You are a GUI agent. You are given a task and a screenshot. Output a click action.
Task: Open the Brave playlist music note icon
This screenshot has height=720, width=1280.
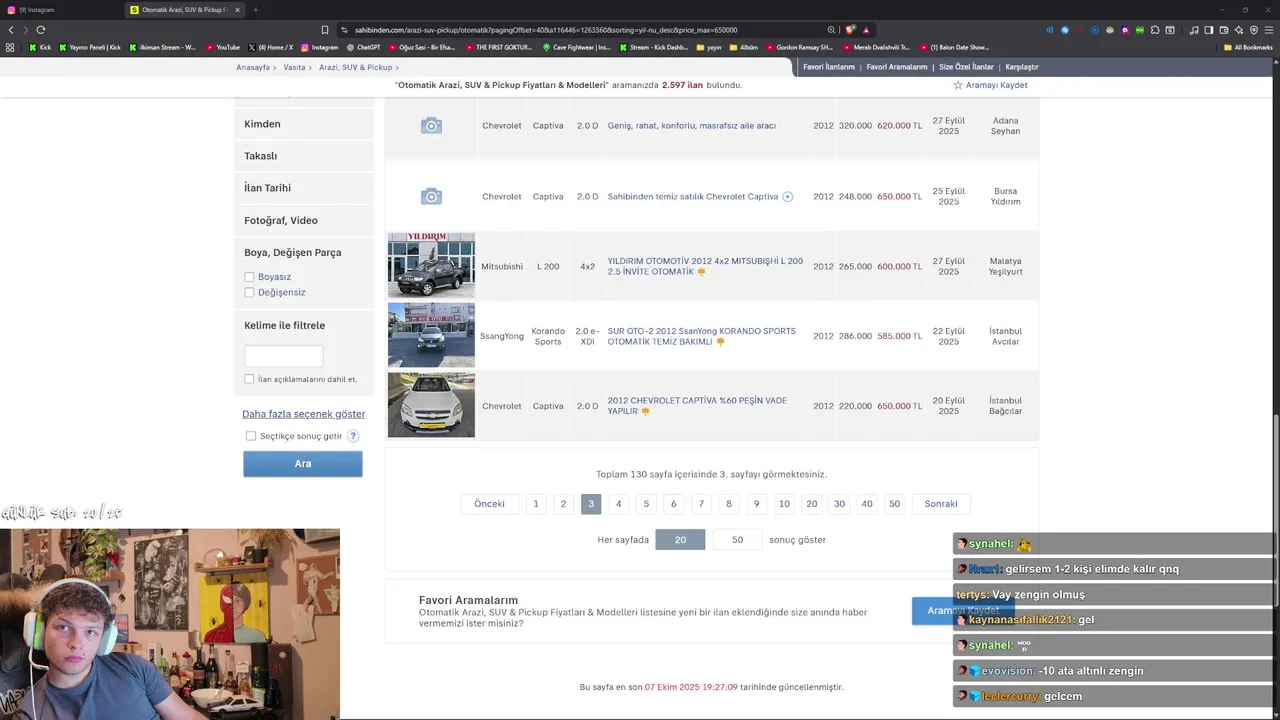click(x=1194, y=30)
